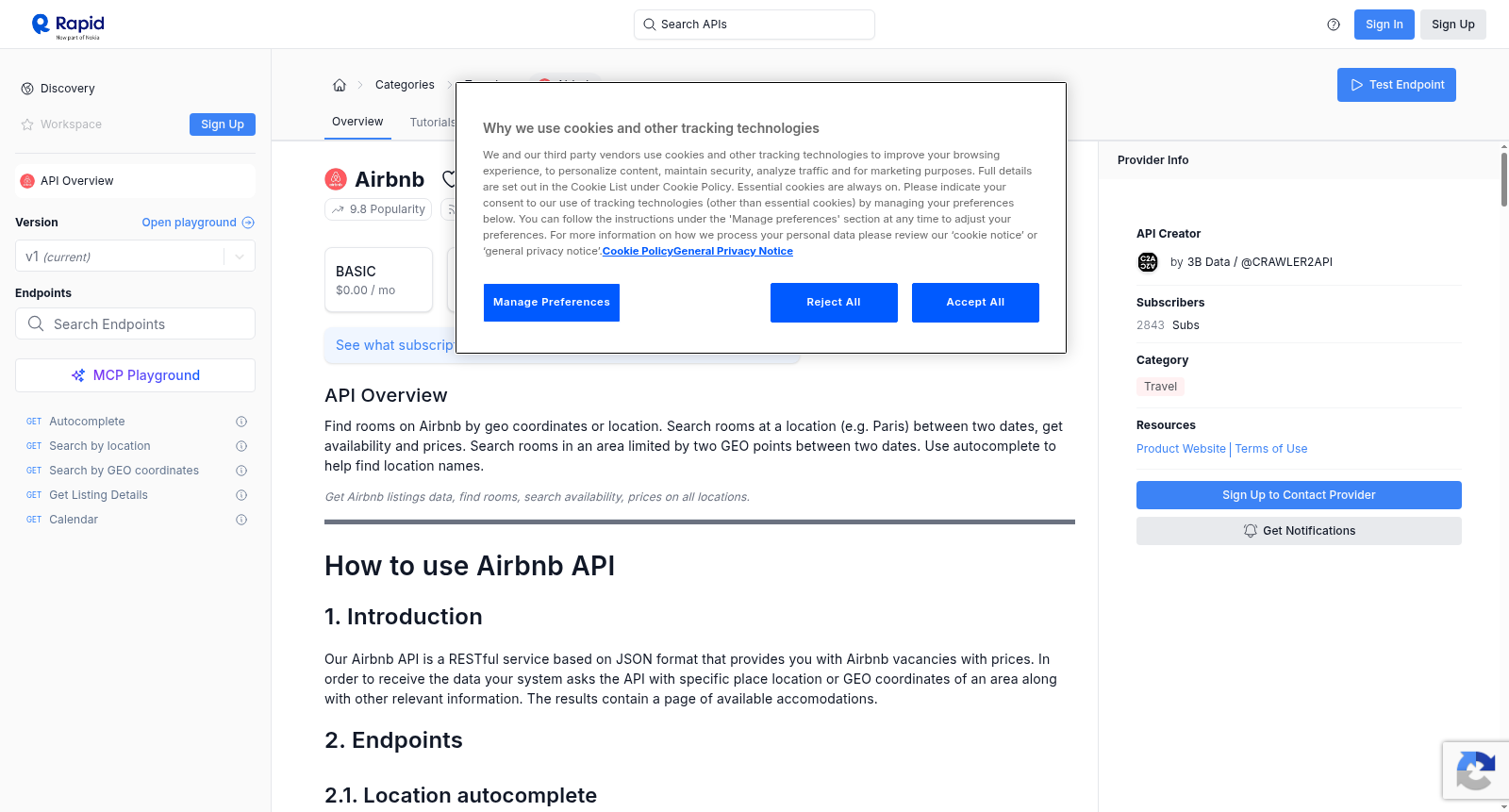The width and height of the screenshot is (1509, 812).
Task: Click the Discovery compass icon
Action: point(27,89)
